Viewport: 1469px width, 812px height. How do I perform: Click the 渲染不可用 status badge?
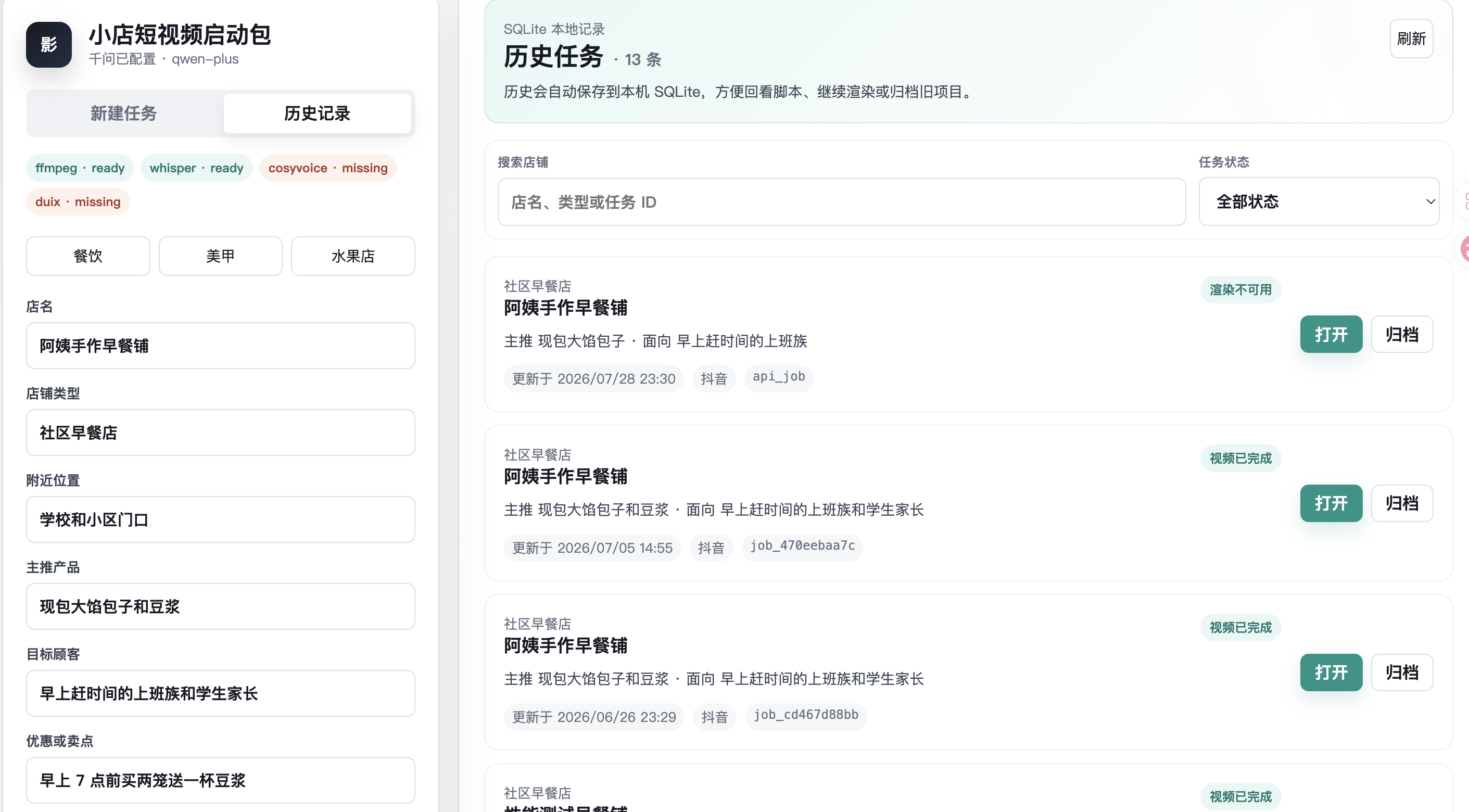tap(1240, 290)
